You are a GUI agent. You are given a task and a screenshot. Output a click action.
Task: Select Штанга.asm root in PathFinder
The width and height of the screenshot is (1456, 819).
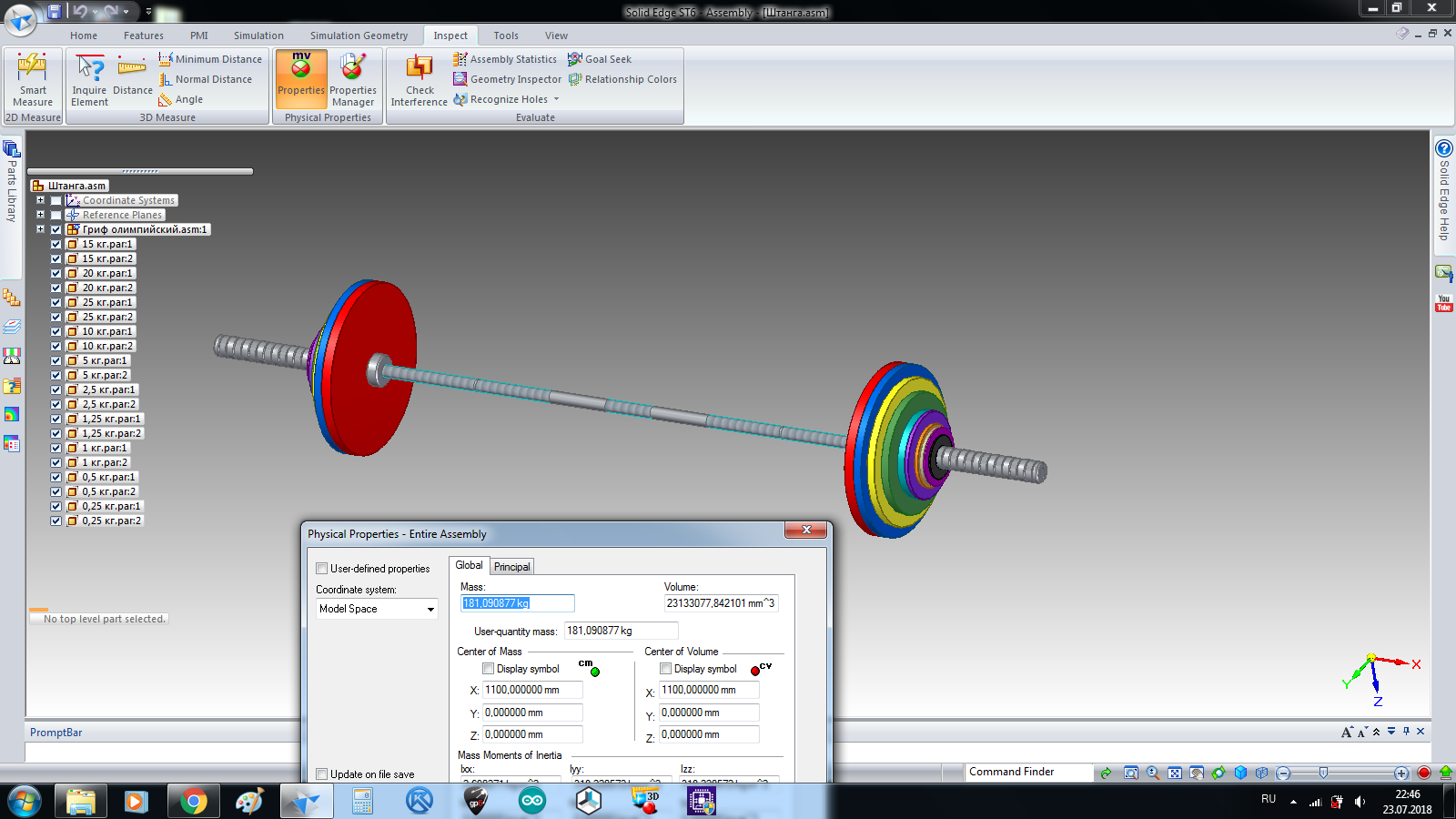tap(69, 186)
